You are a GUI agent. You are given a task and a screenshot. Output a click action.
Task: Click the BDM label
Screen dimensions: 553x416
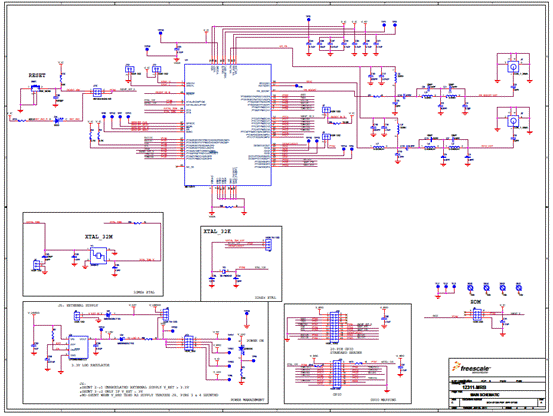tap(475, 302)
